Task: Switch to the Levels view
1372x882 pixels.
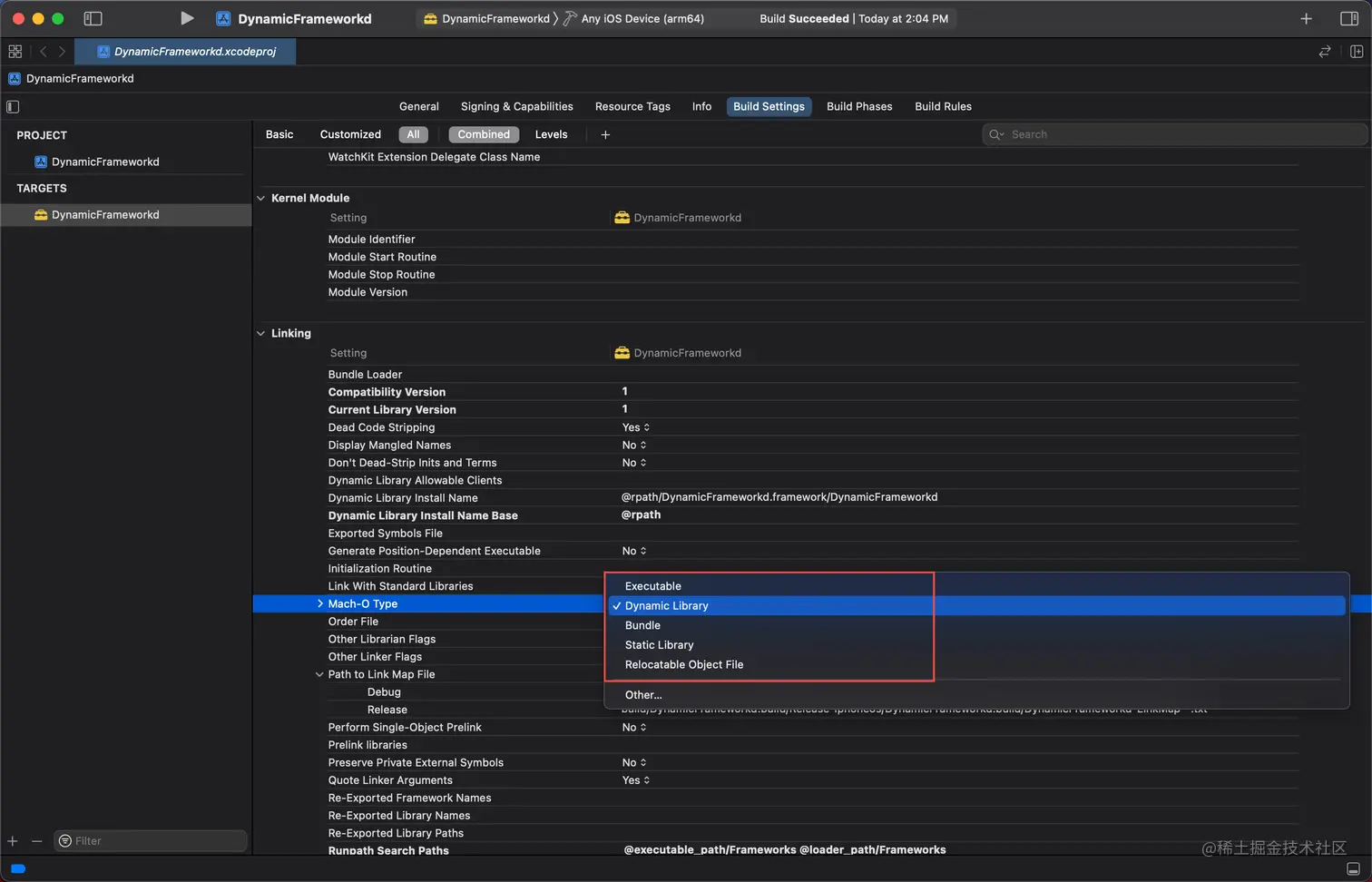Action: (551, 134)
